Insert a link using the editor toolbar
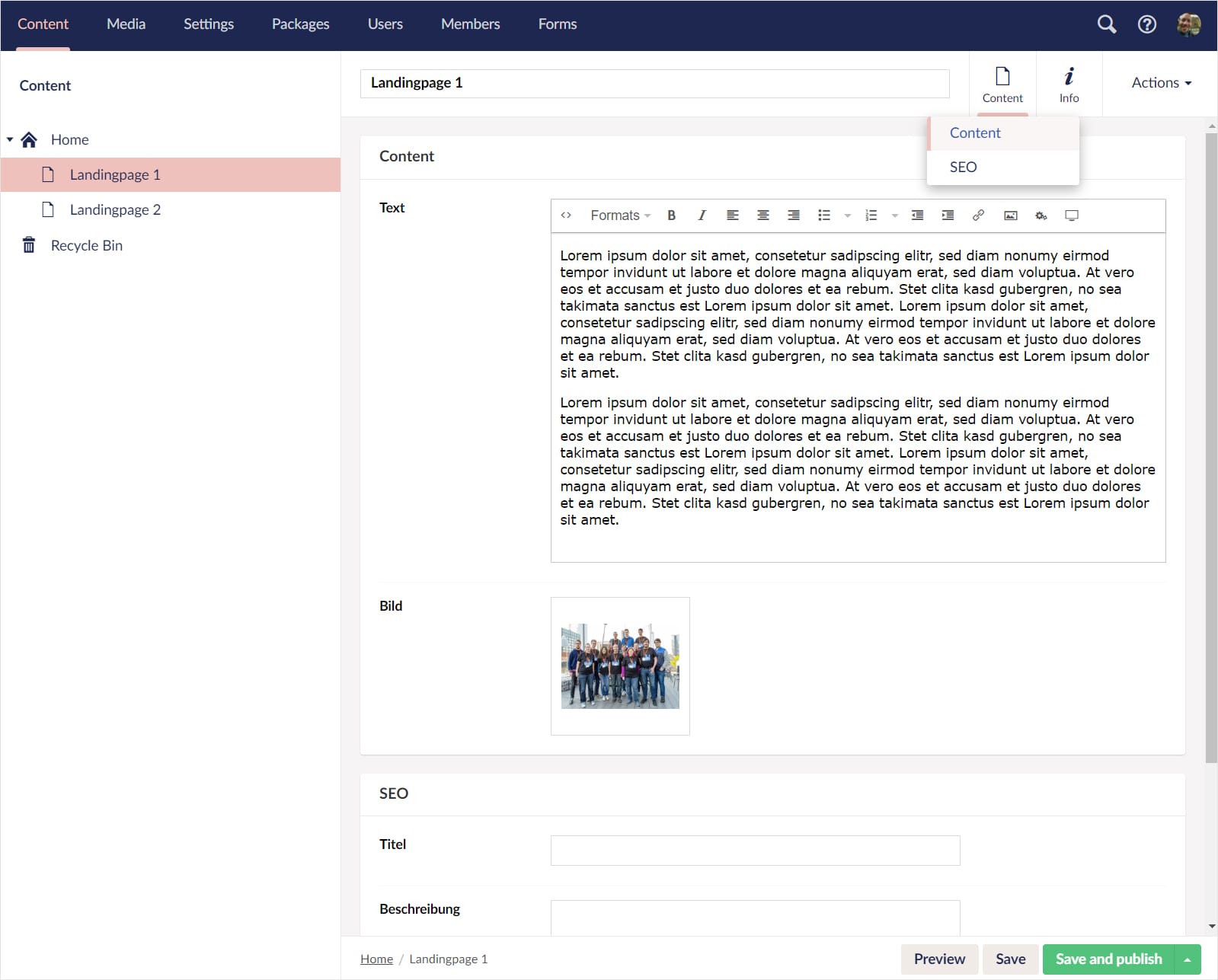Screen dimensions: 1218x980 [x=978, y=215]
